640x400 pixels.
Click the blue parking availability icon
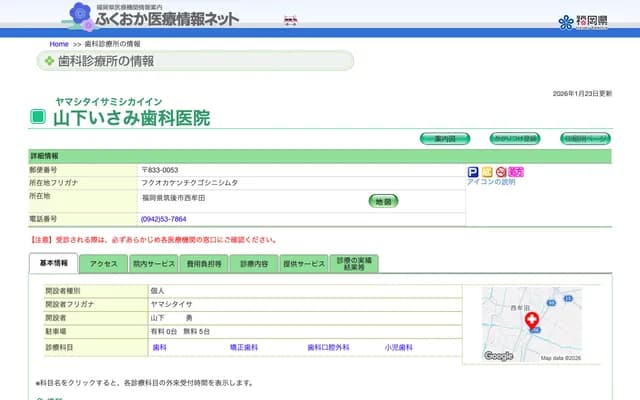[x=473, y=172]
